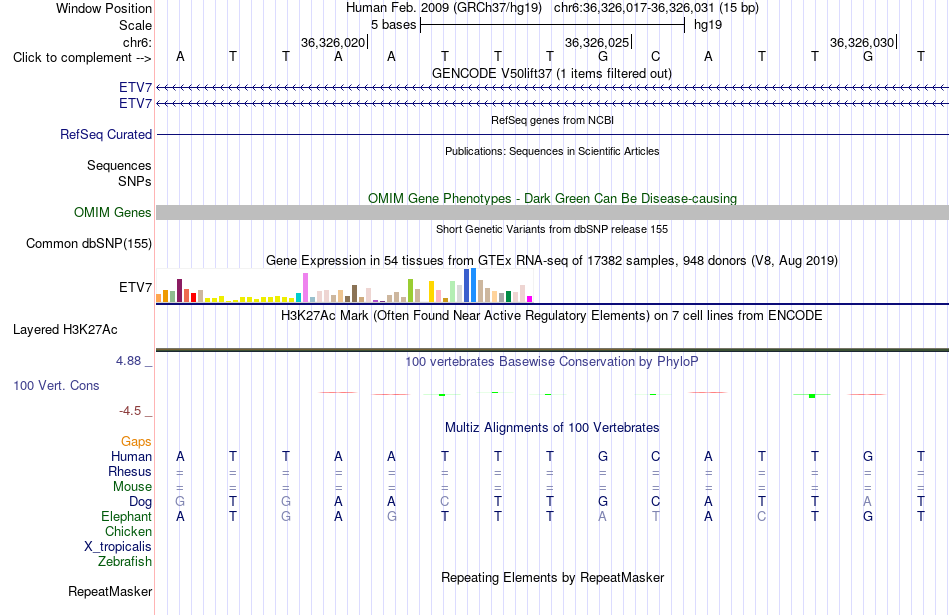Click the dark maroon bar in the GTEx chart
This screenshot has width=950, height=615.
[179, 290]
